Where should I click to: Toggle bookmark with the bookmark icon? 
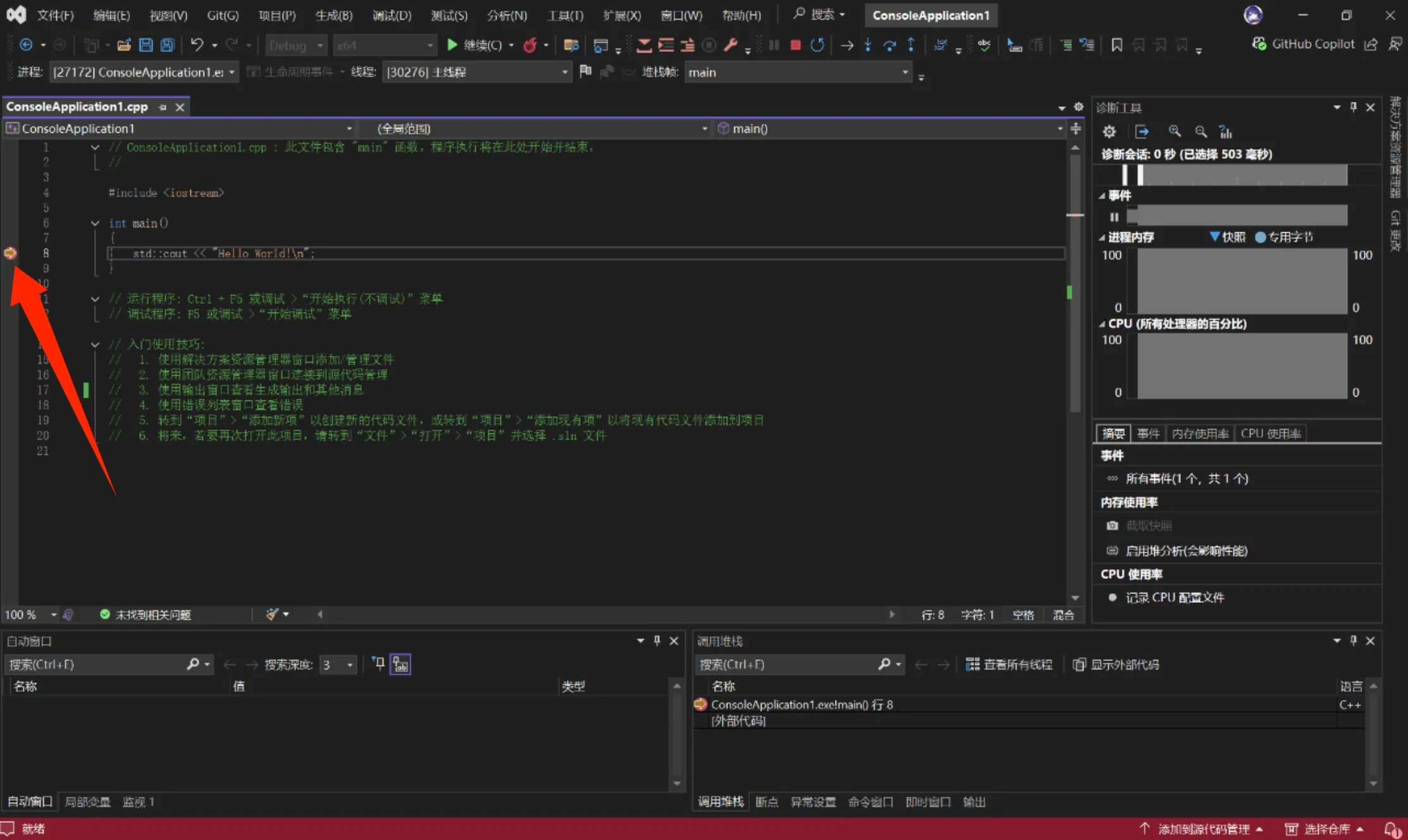(x=1116, y=45)
